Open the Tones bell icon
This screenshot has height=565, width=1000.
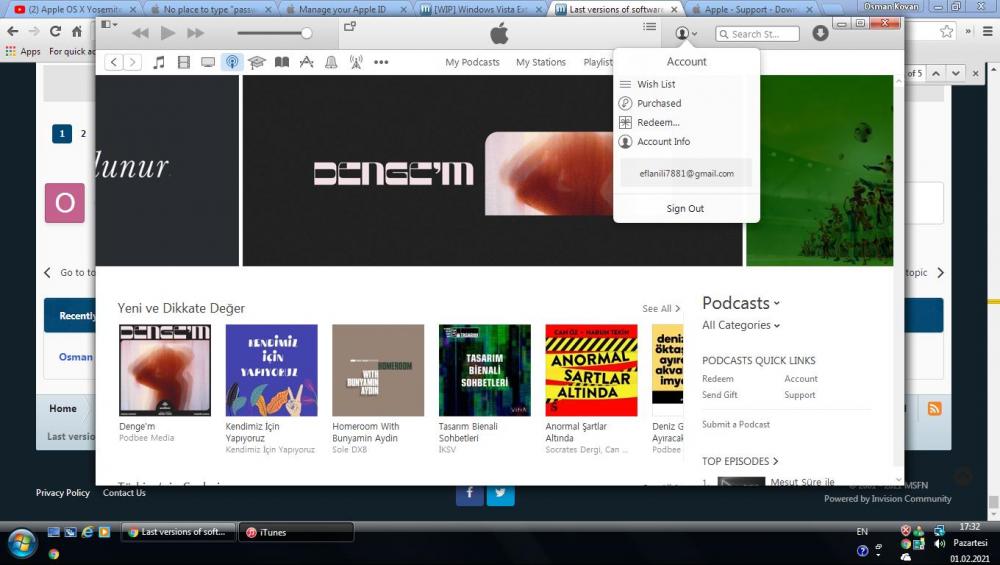click(x=331, y=62)
